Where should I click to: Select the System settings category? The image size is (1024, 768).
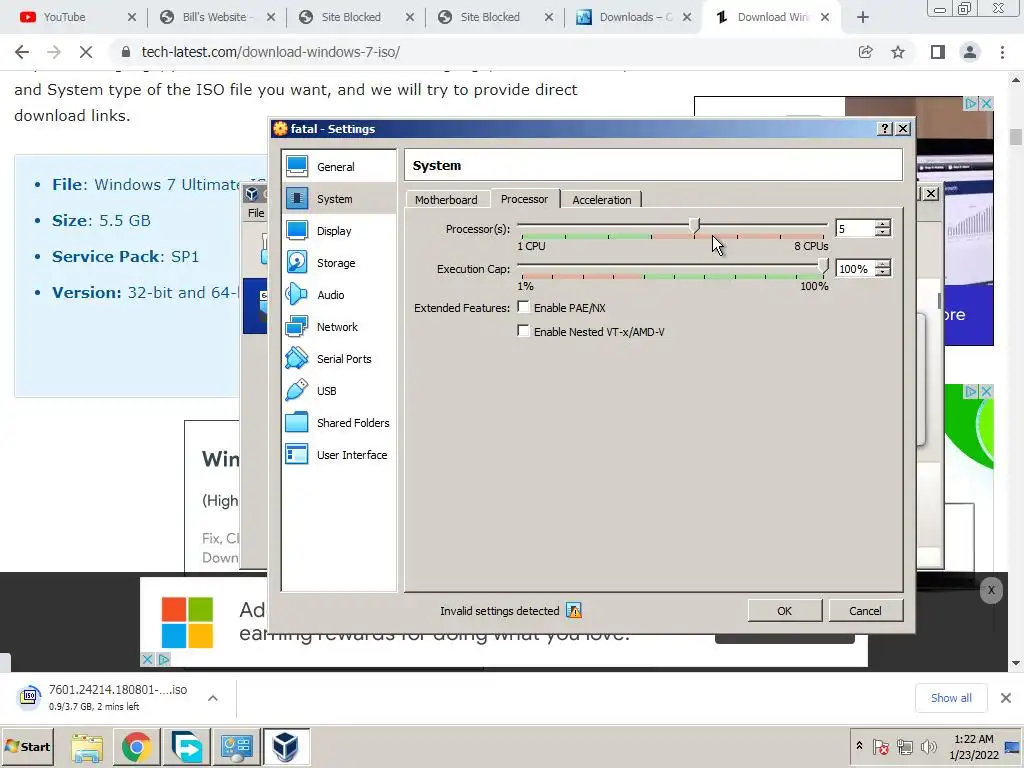click(x=338, y=199)
